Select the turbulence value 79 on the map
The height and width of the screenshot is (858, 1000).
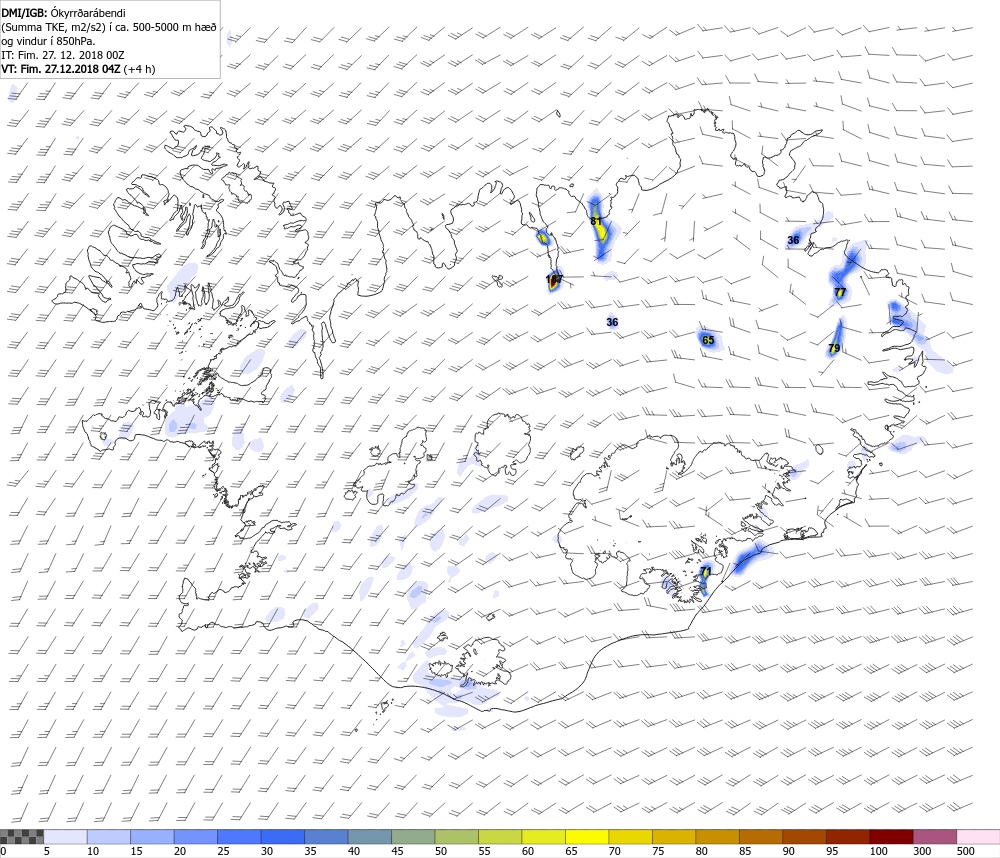834,348
